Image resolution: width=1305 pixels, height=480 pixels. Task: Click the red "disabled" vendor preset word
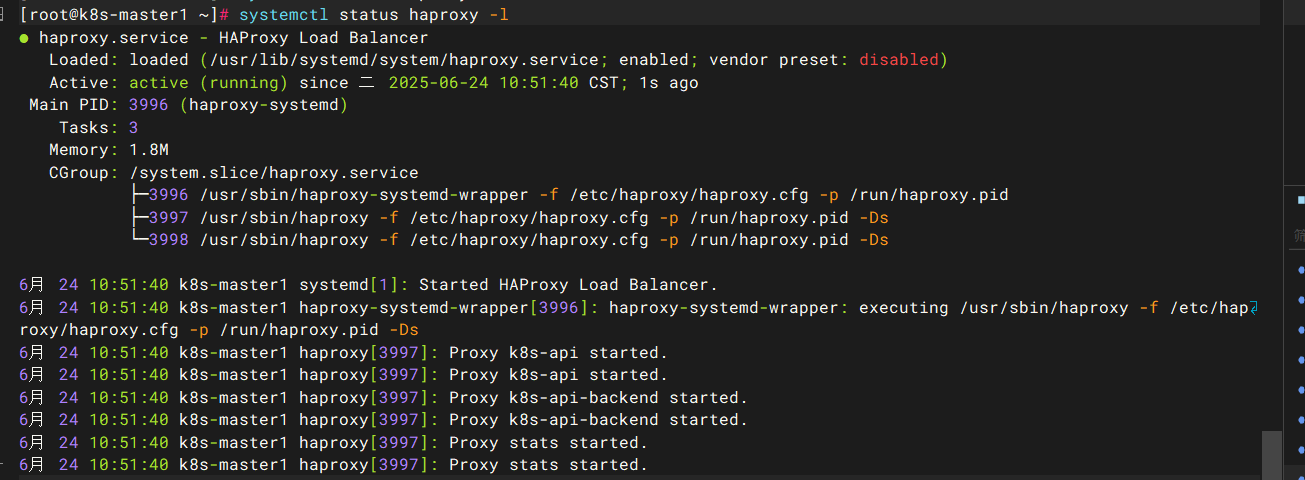[x=899, y=60]
